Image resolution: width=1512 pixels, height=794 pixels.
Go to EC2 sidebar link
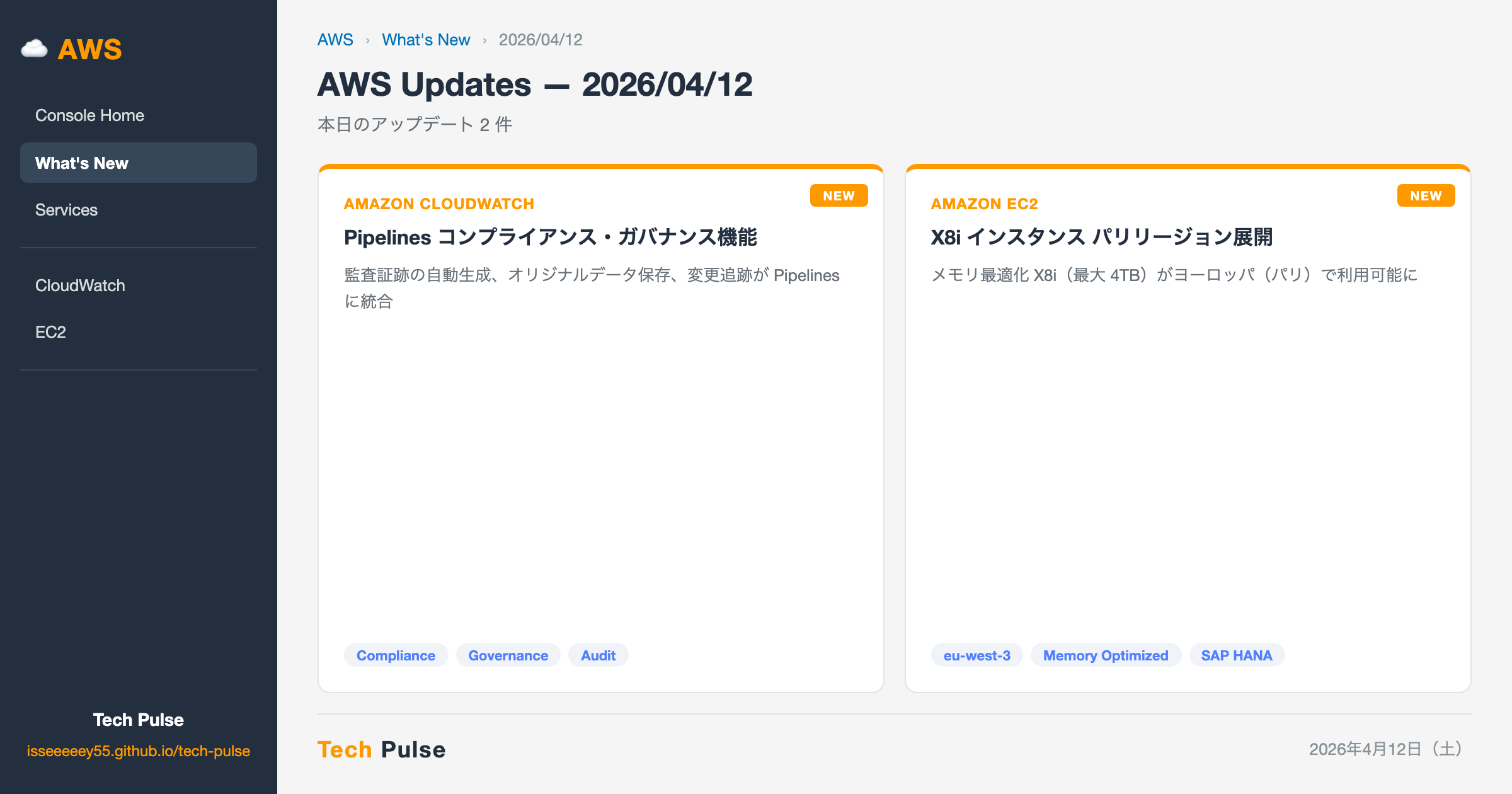pyautogui.click(x=50, y=332)
